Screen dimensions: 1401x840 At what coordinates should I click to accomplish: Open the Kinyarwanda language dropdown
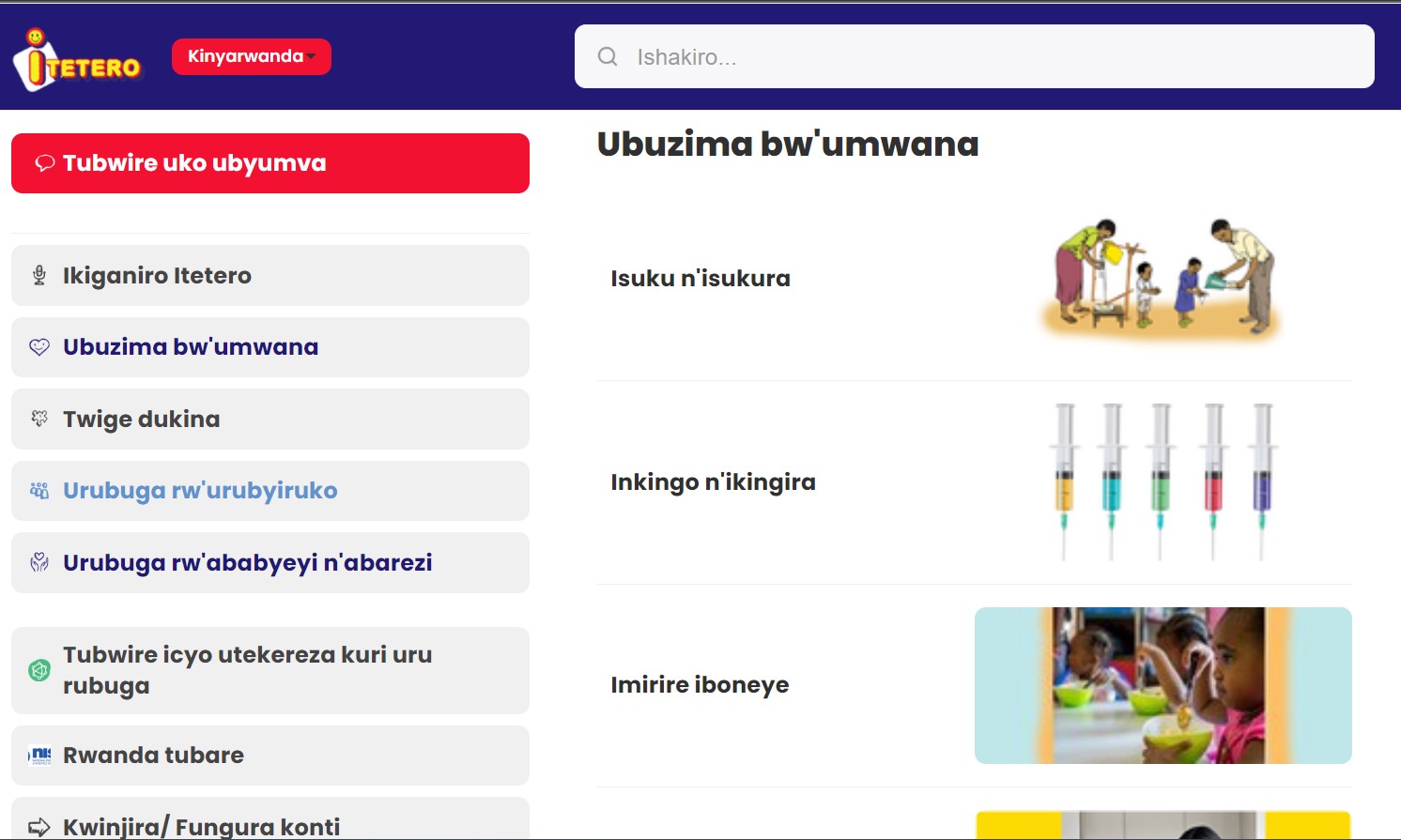click(252, 56)
